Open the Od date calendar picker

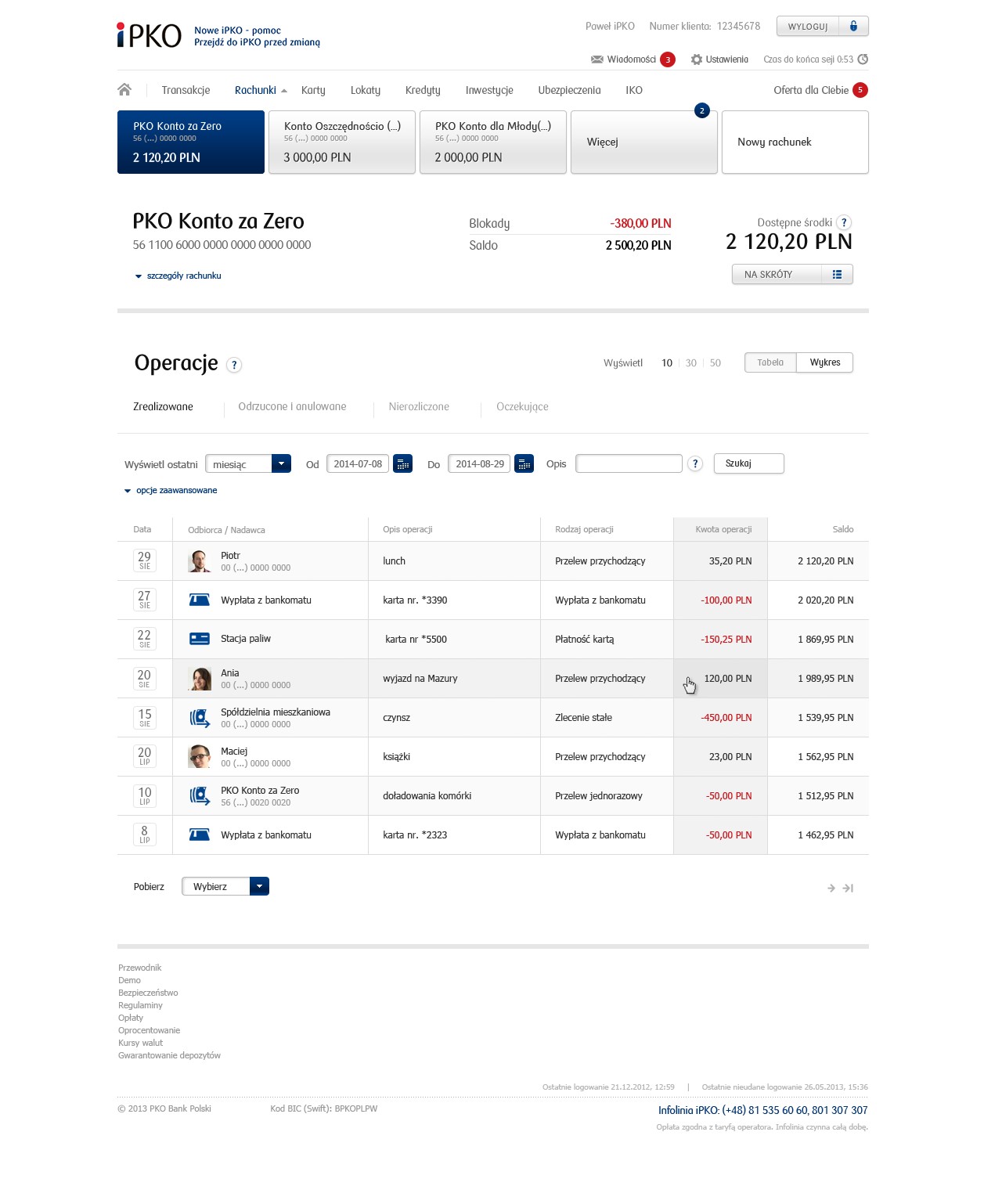point(402,464)
